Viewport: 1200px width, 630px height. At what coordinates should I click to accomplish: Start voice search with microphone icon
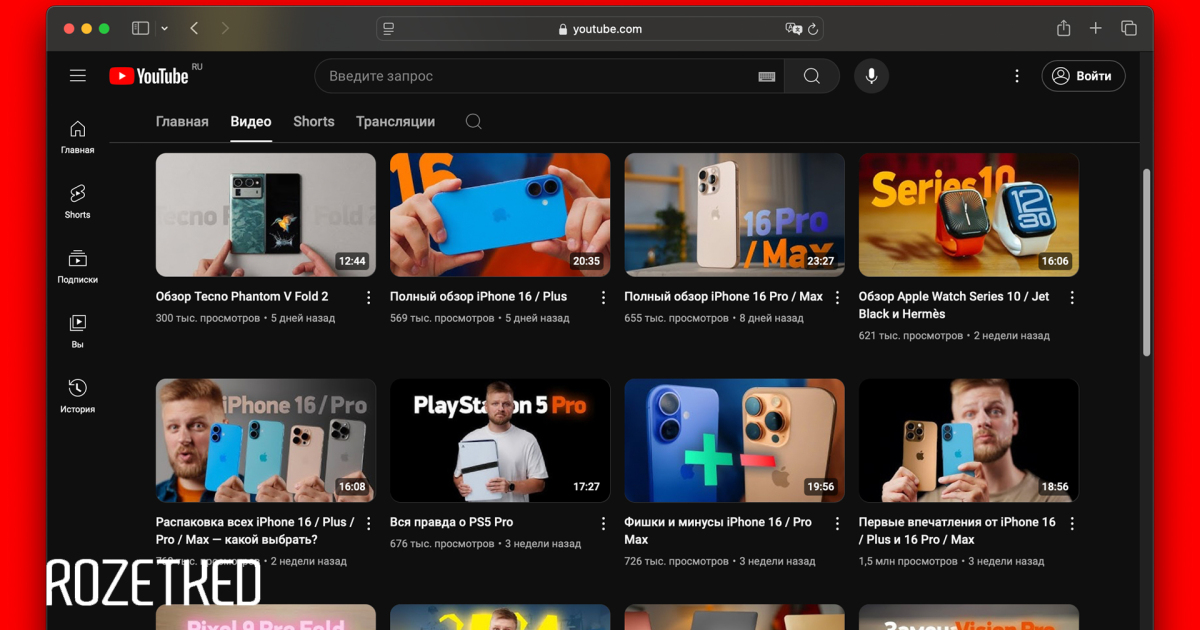coord(871,76)
